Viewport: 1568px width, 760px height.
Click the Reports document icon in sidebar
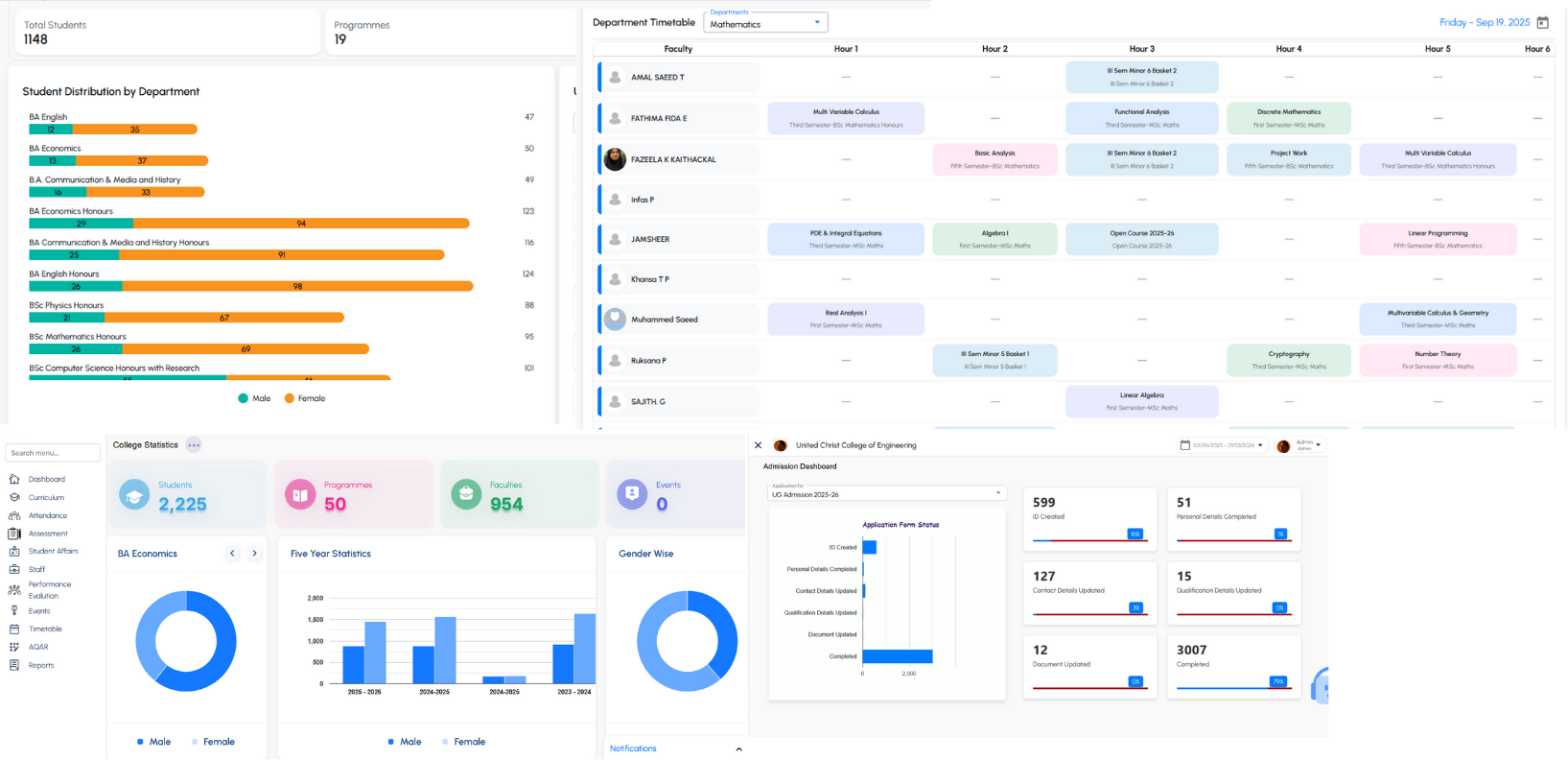(14, 665)
